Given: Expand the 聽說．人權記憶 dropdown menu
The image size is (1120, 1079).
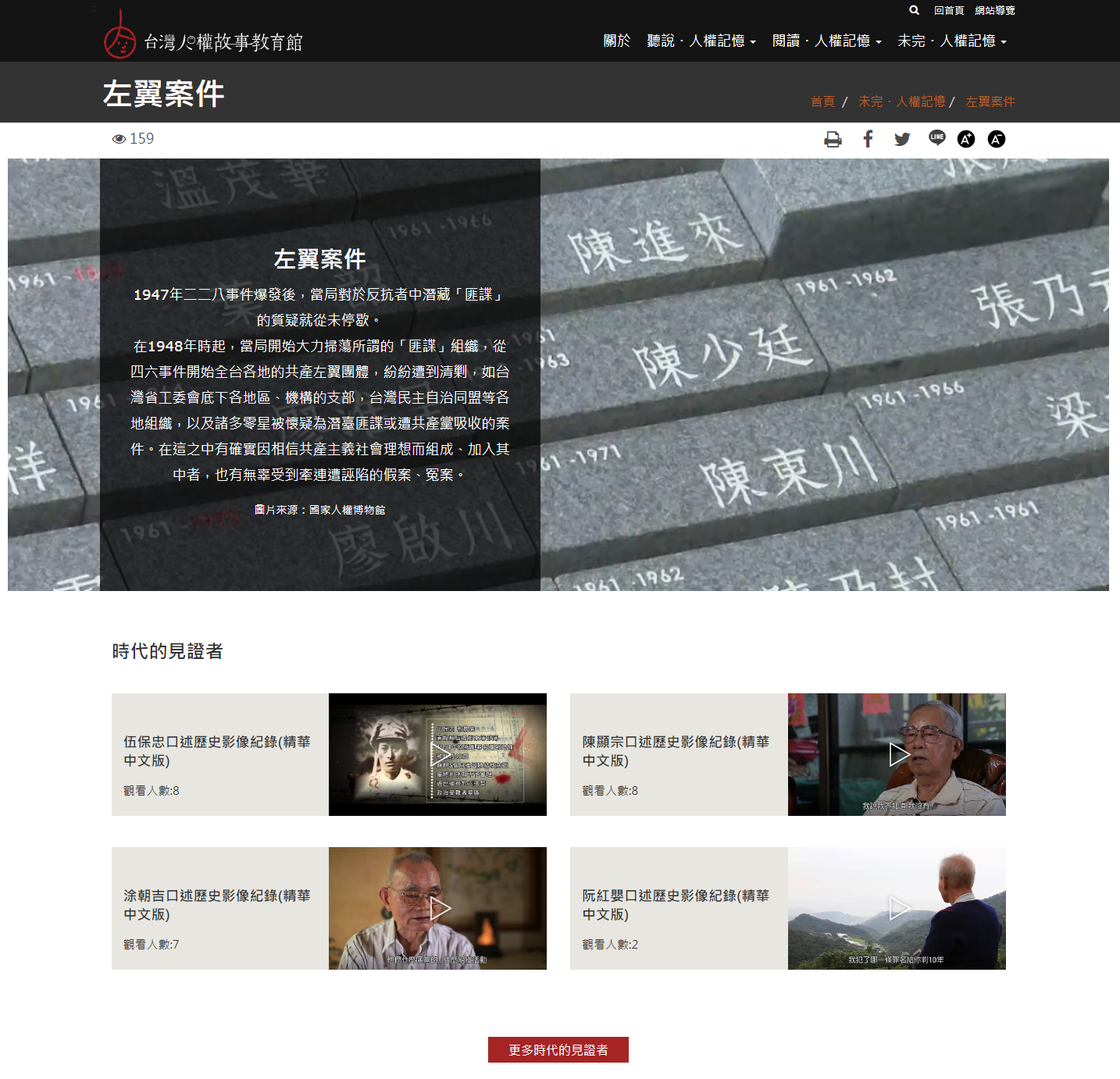Looking at the screenshot, I should pos(701,41).
